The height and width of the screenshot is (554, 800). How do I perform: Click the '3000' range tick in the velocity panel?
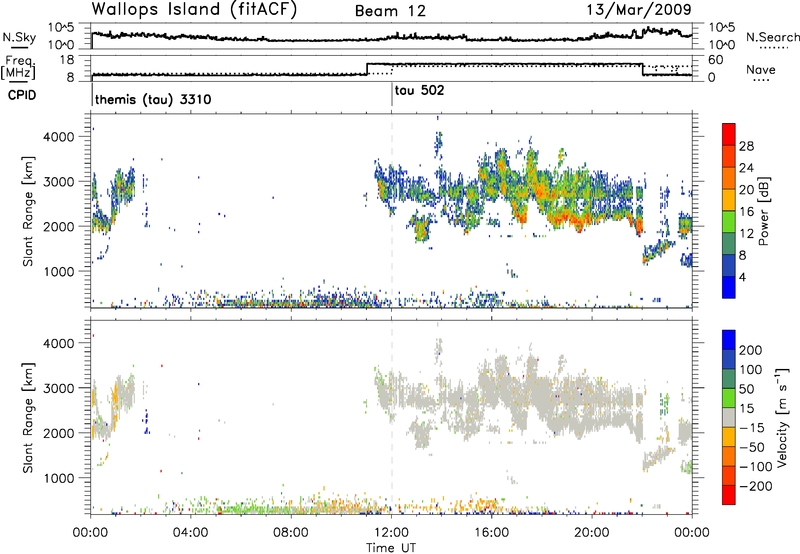59,388
